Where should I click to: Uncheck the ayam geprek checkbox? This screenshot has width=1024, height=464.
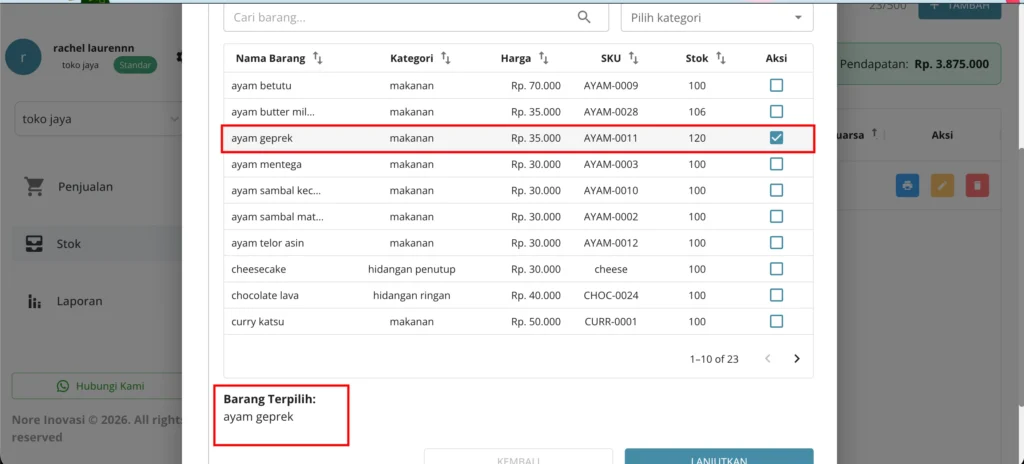776,138
